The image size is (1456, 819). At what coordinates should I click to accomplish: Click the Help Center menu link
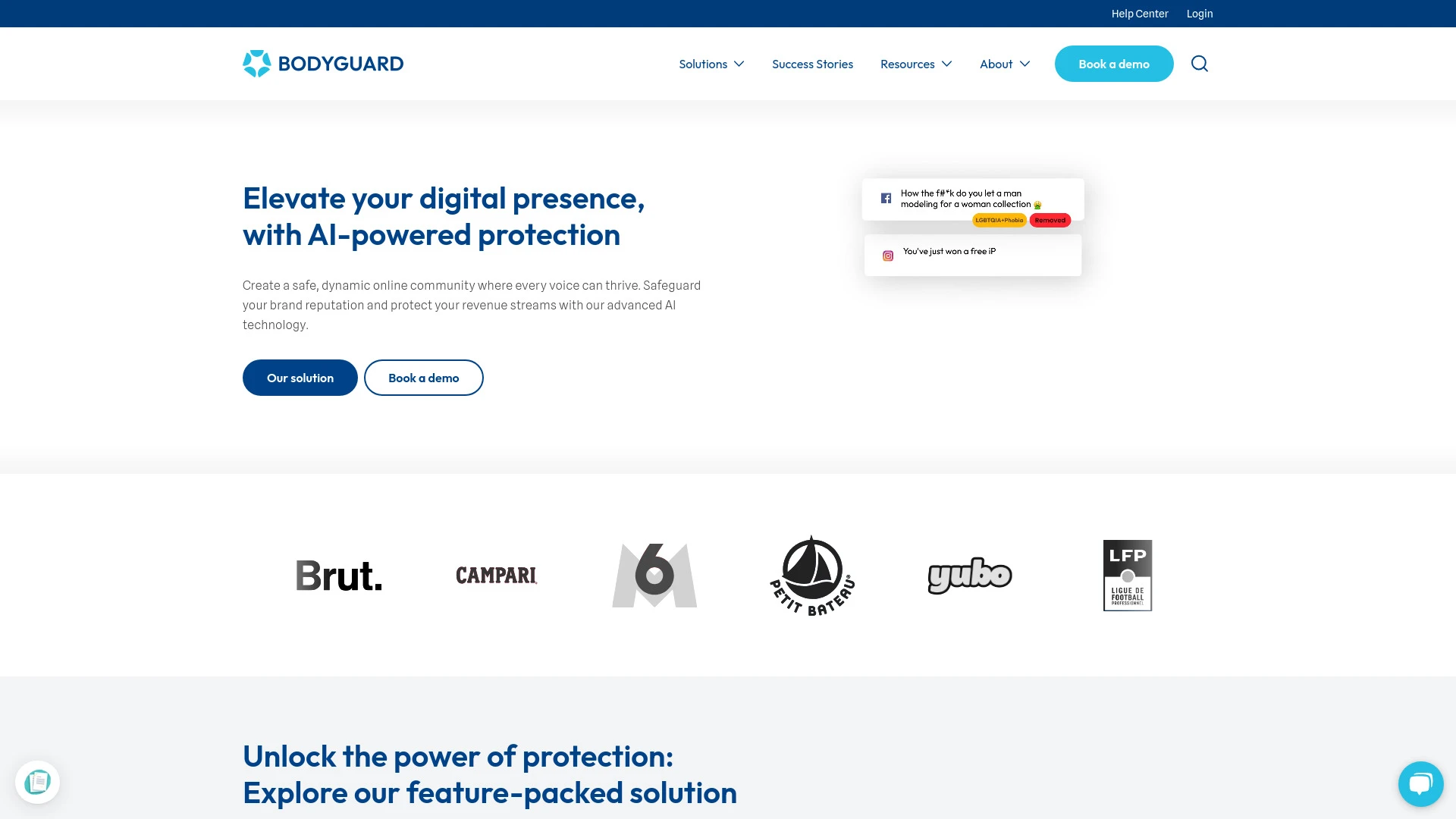click(1140, 13)
